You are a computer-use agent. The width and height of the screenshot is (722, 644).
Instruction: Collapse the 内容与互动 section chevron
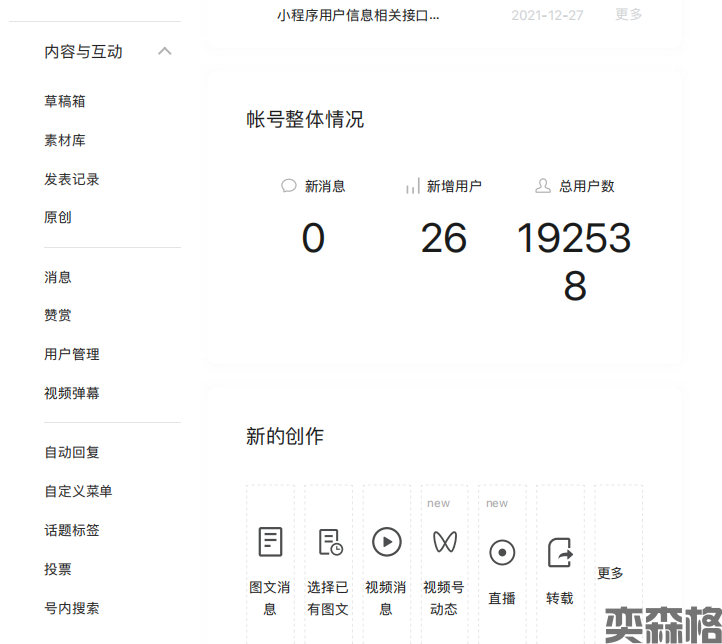(165, 51)
